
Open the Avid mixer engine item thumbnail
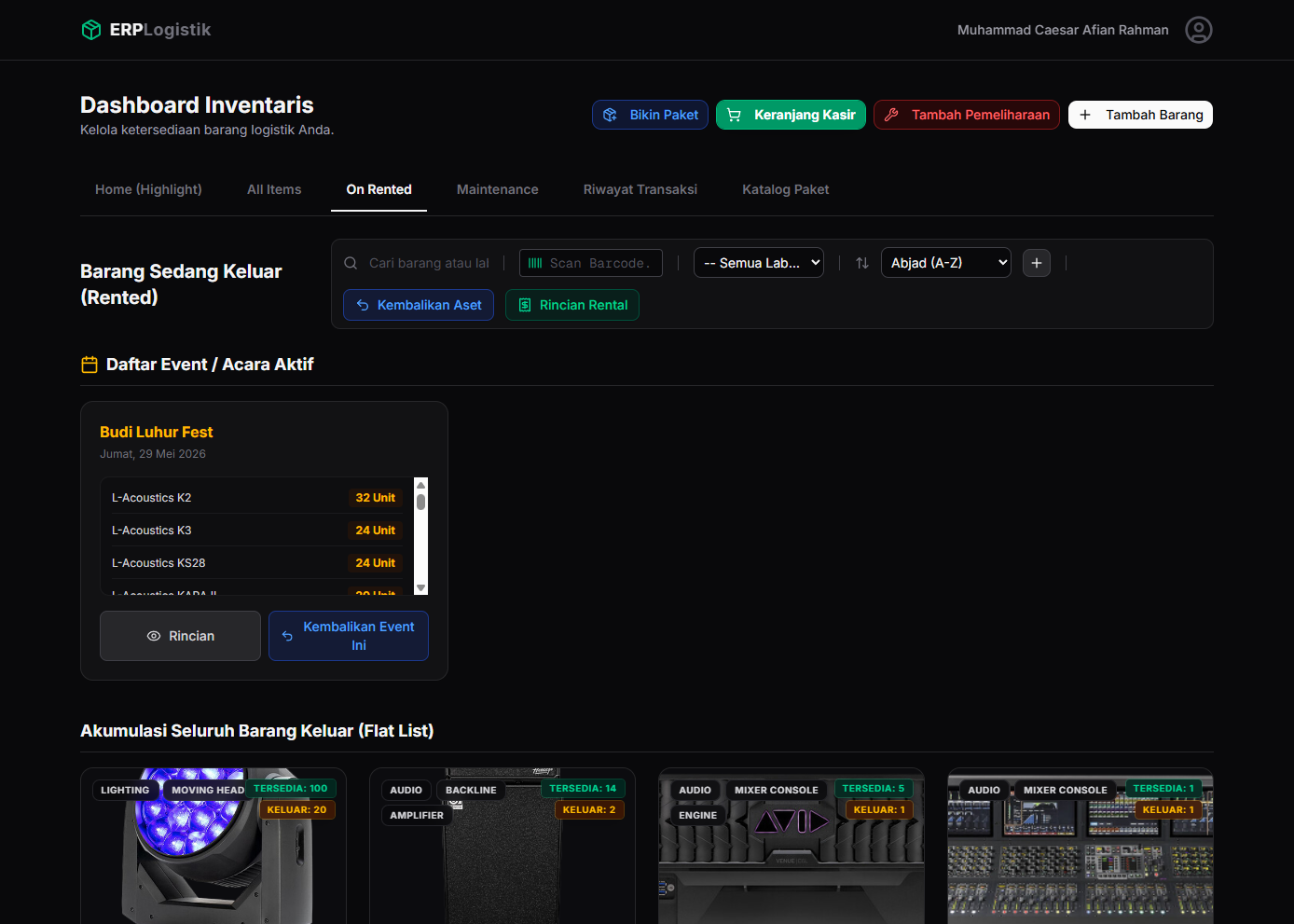[792, 846]
